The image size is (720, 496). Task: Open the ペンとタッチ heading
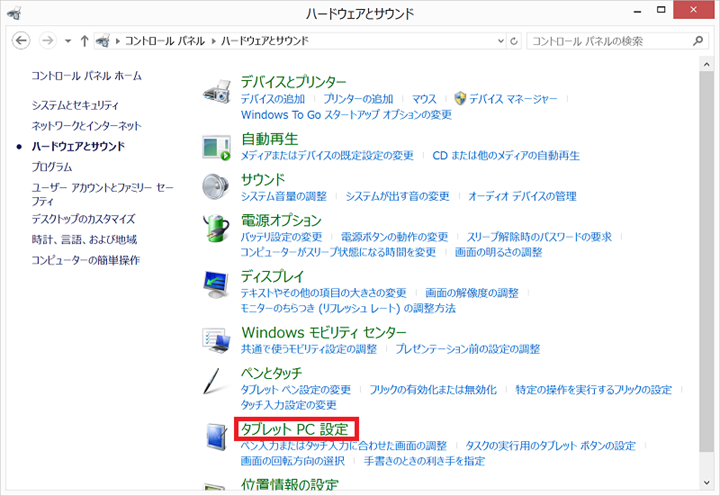pyautogui.click(x=271, y=373)
